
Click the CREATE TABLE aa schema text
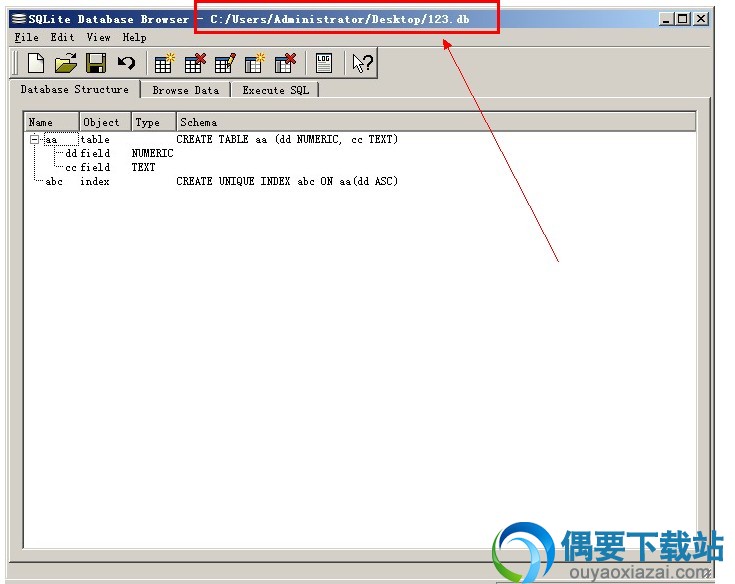coord(287,139)
